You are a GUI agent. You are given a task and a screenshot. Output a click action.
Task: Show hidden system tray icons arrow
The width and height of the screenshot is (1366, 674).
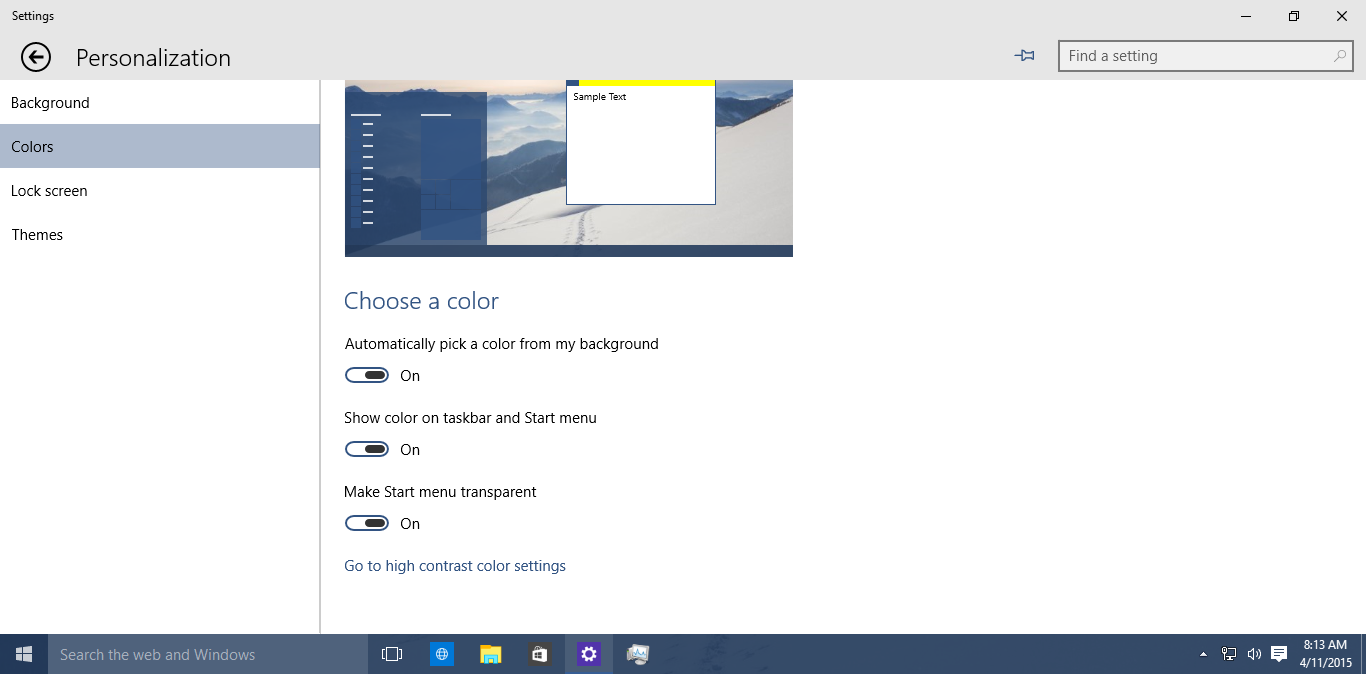click(1203, 654)
